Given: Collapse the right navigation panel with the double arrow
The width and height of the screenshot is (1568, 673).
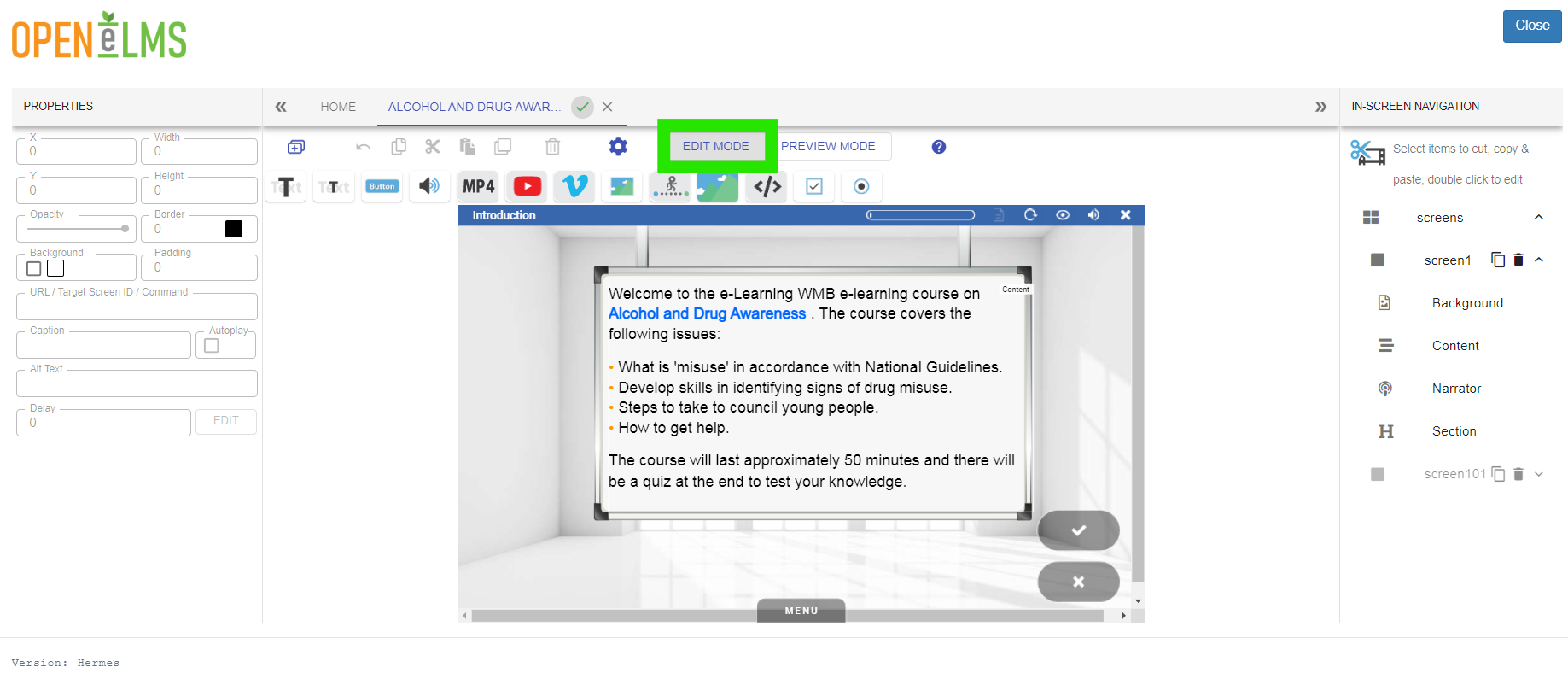Looking at the screenshot, I should tap(1320, 107).
